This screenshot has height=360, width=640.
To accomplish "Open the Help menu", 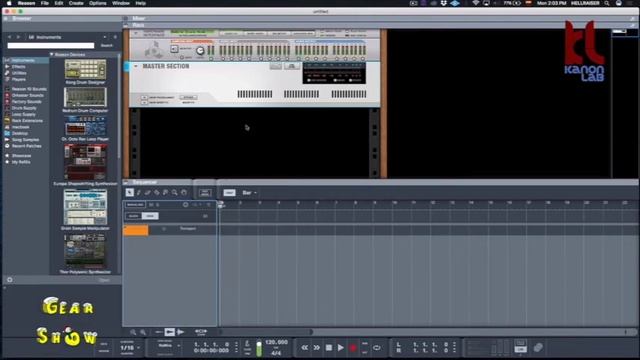I will click(140, 3).
